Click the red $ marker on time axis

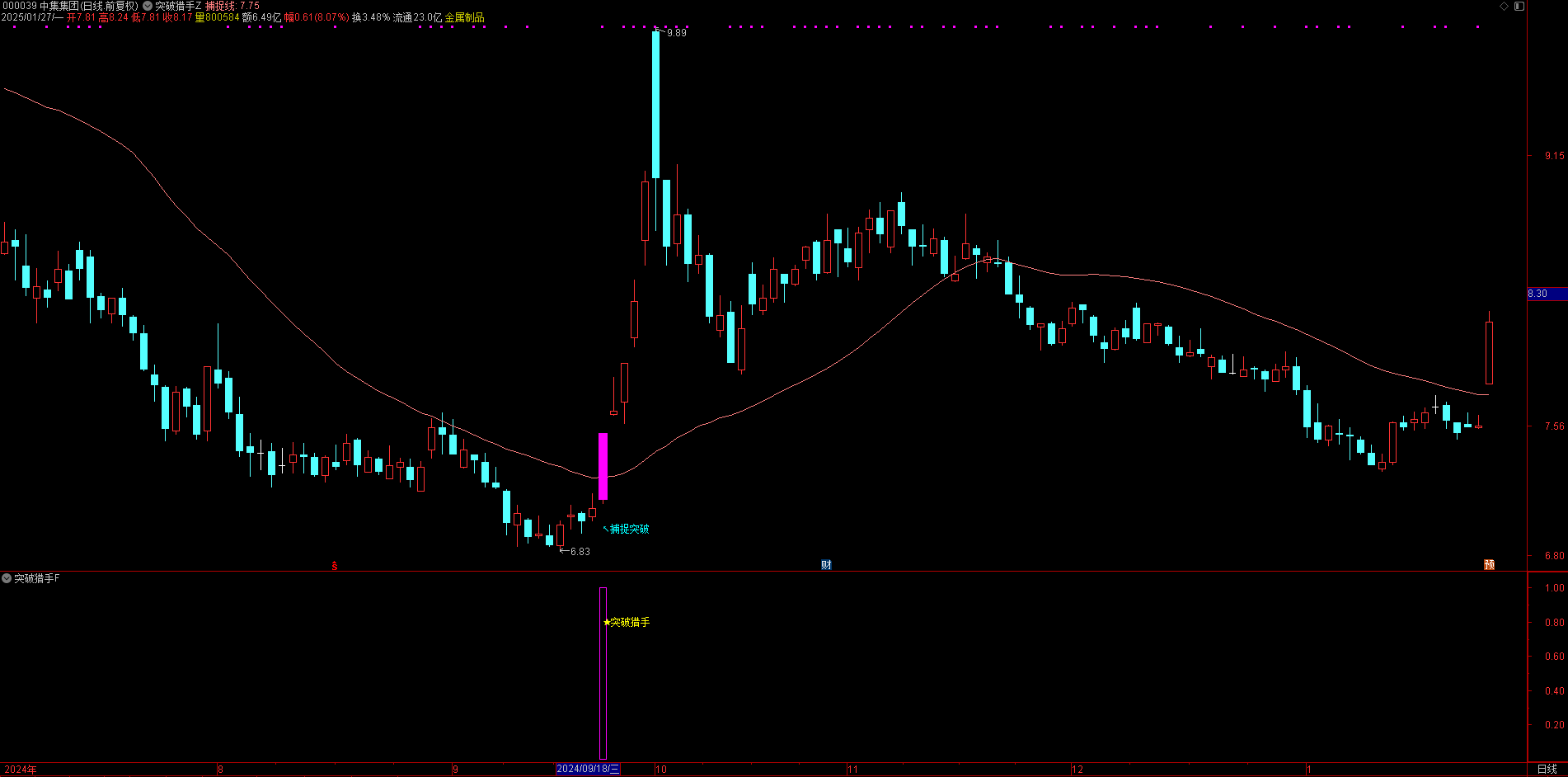pos(335,566)
